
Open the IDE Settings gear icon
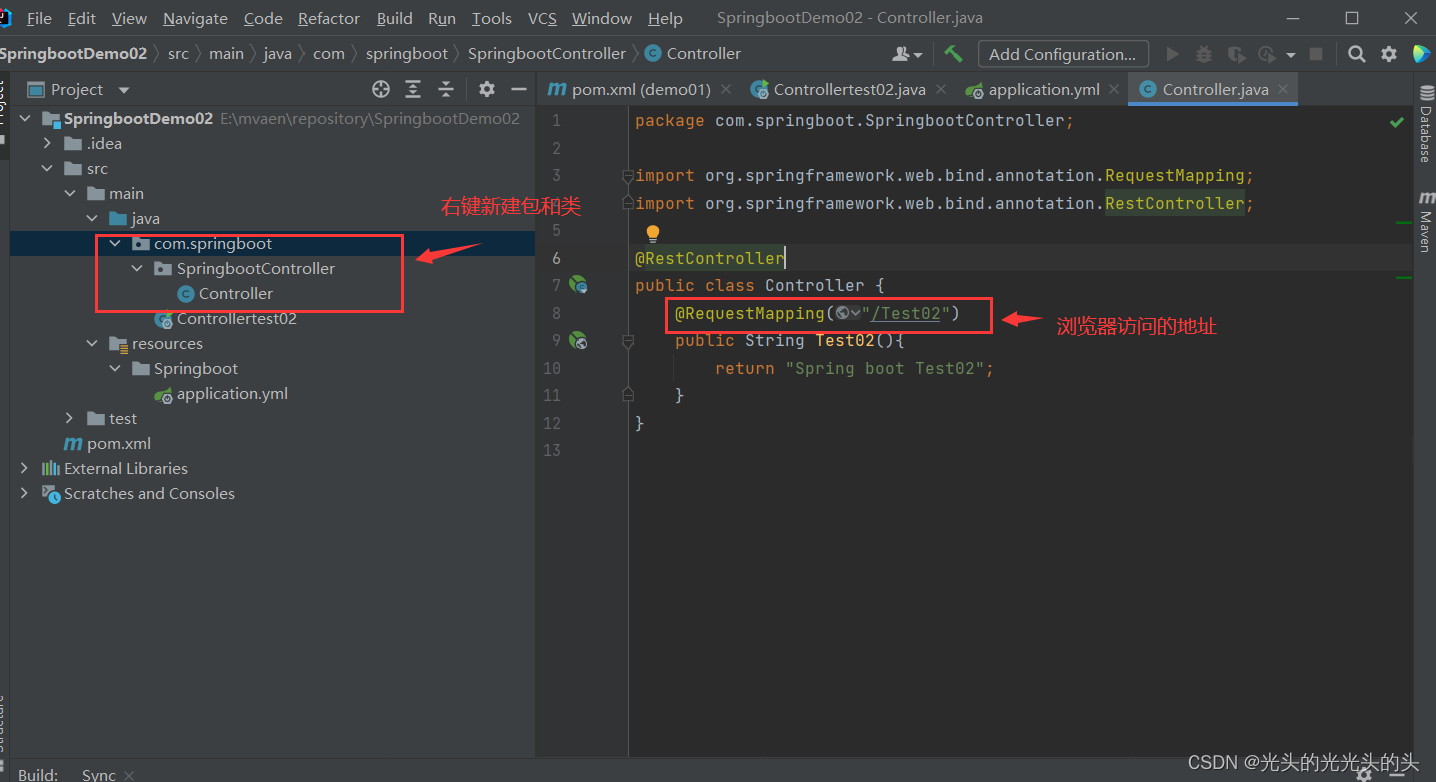tap(1389, 54)
